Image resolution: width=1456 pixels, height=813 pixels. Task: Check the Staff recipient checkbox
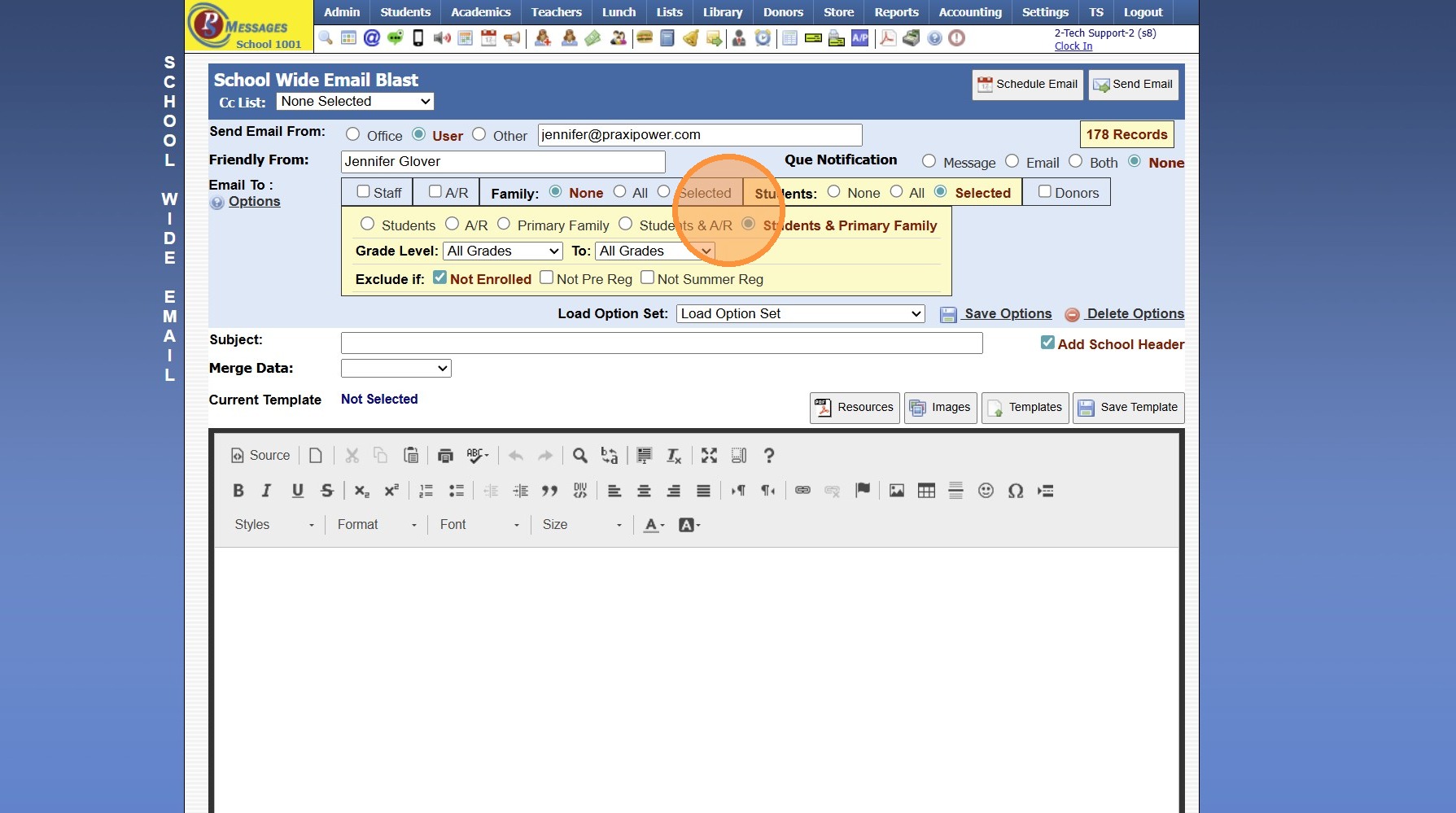pos(363,191)
